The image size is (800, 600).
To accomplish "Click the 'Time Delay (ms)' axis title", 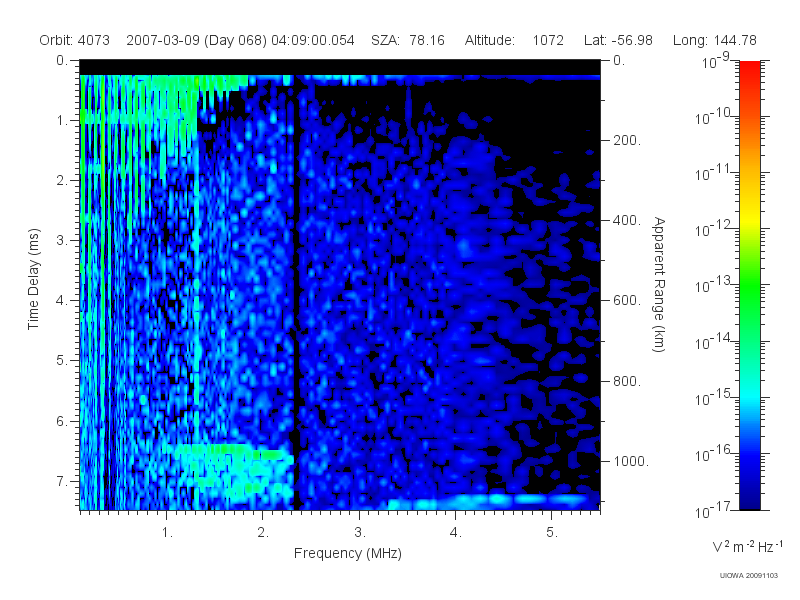I will coord(33,279).
